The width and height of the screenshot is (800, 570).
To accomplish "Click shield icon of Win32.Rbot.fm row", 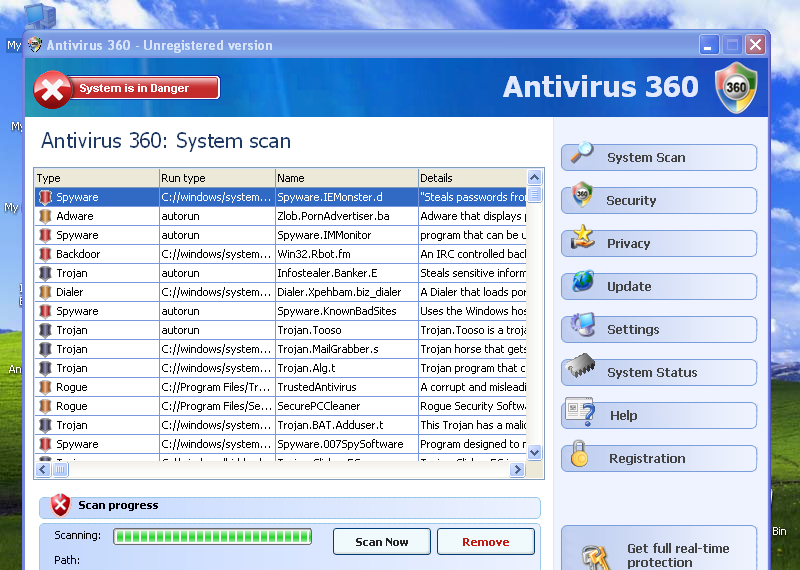I will click(x=45, y=254).
